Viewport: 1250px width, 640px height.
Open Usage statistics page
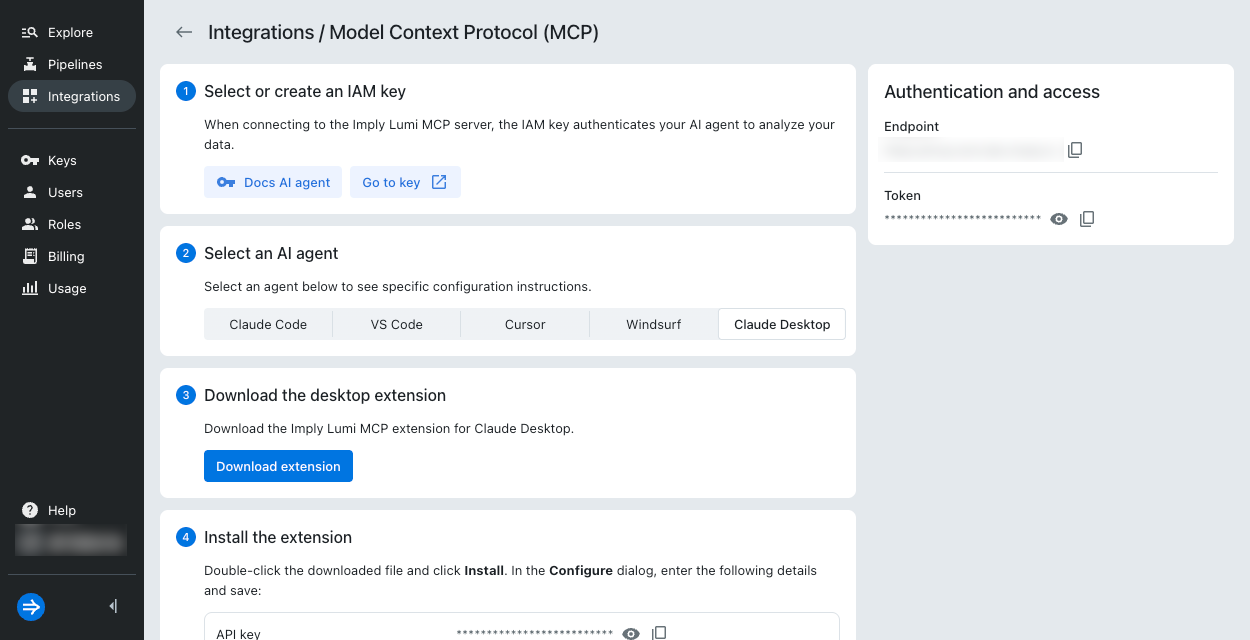tap(67, 288)
